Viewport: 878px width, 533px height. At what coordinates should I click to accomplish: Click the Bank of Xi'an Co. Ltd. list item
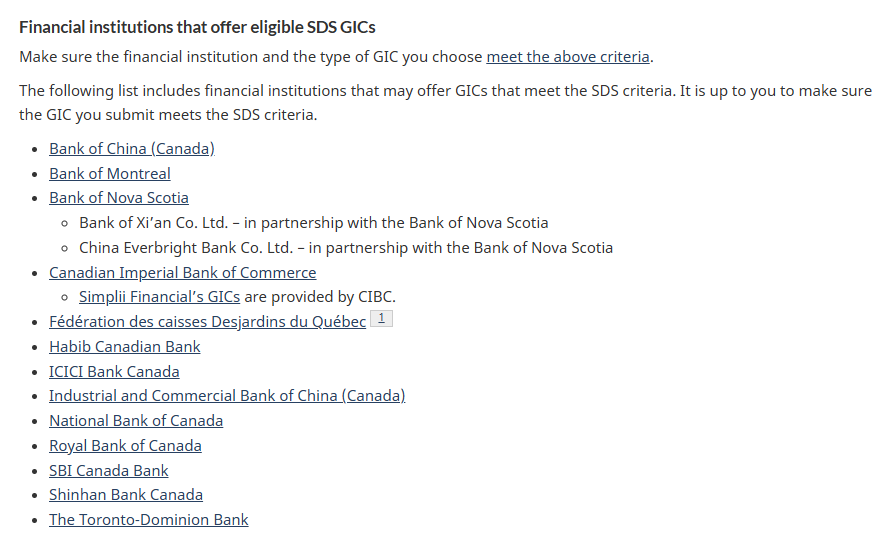[x=313, y=223]
